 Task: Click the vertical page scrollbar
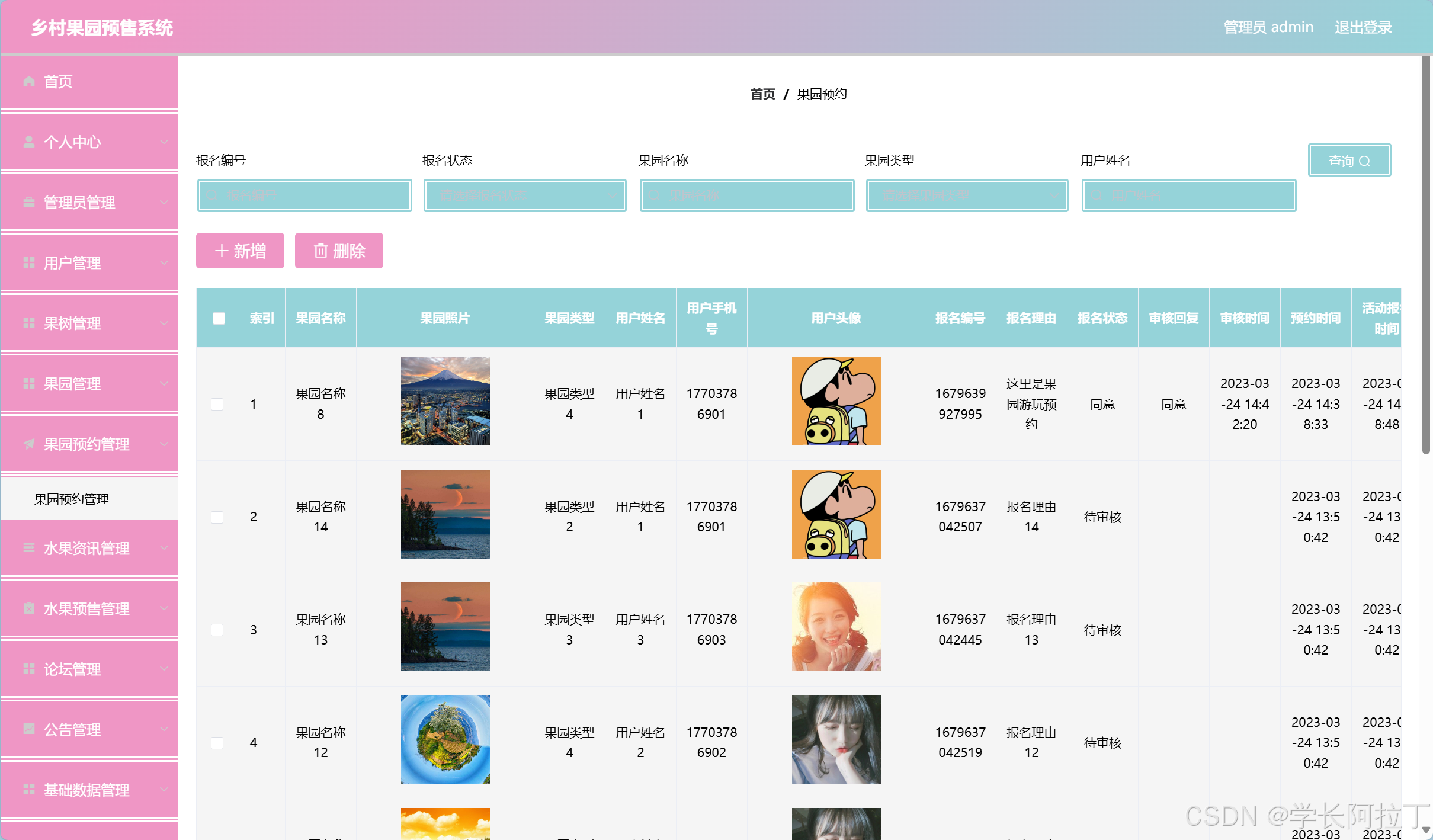[1426, 255]
